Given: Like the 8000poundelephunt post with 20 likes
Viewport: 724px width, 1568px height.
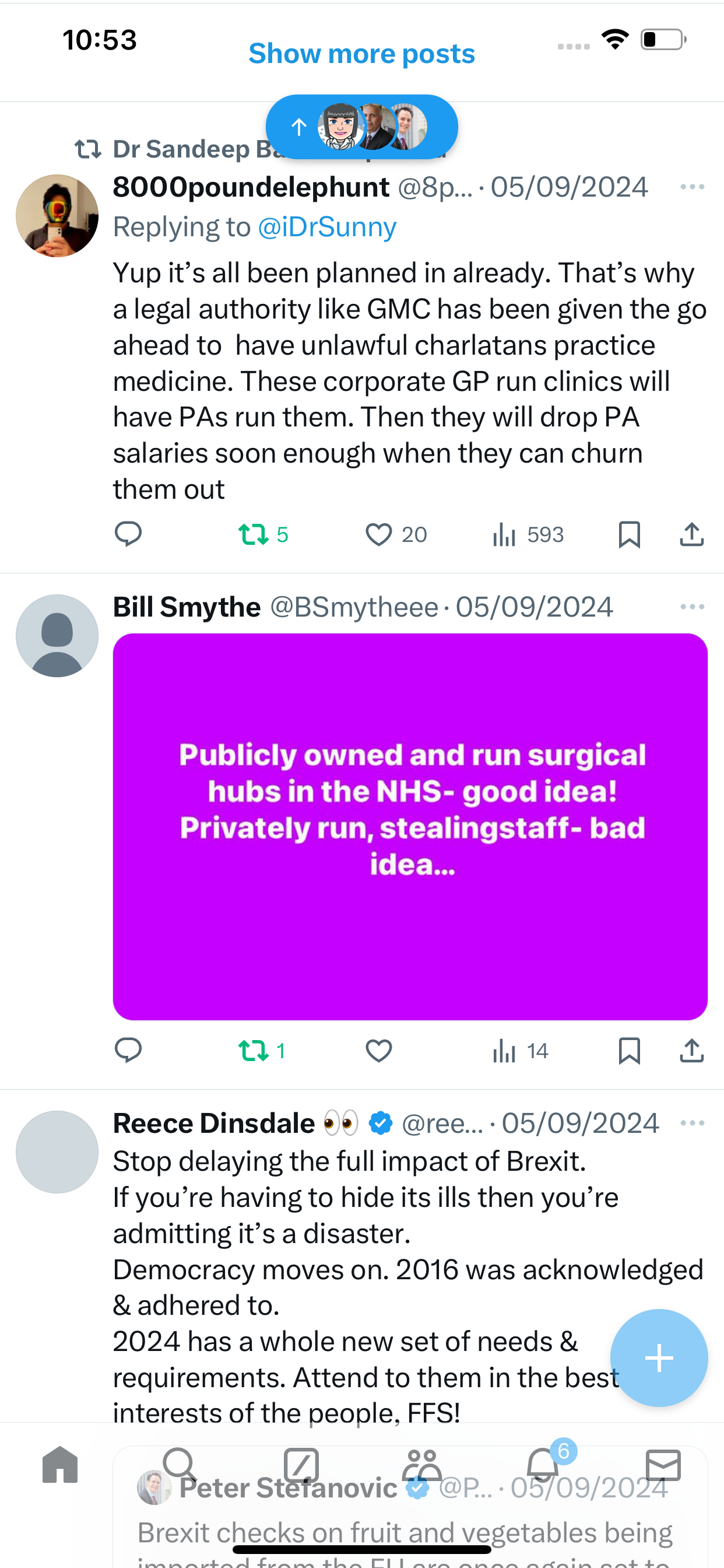Looking at the screenshot, I should [x=396, y=534].
